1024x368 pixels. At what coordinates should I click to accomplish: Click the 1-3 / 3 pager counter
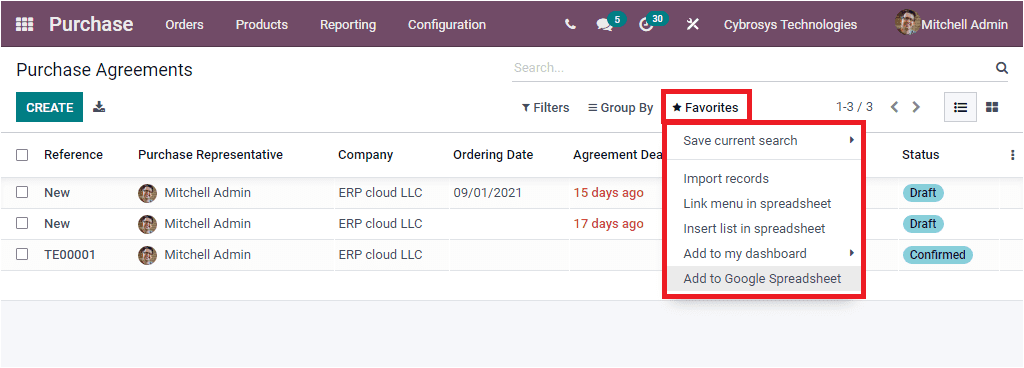pos(854,107)
